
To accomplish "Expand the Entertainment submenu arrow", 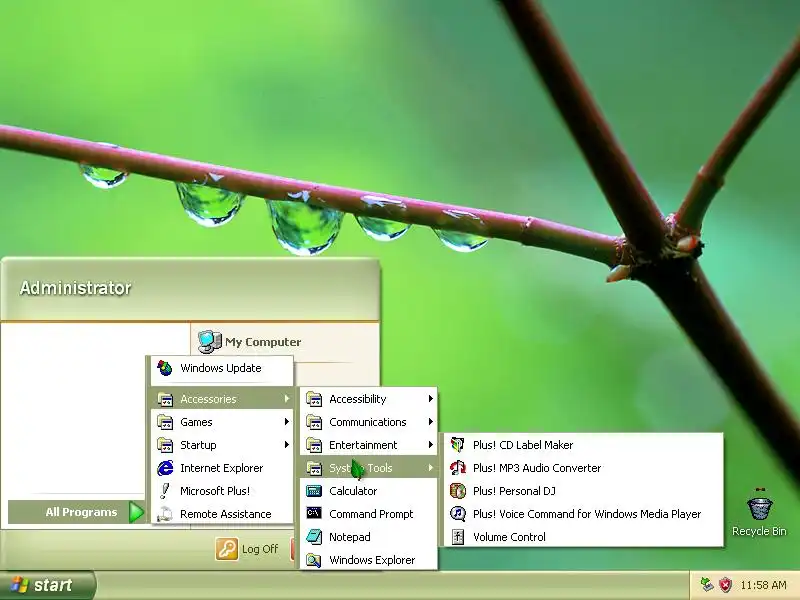I will click(431, 444).
